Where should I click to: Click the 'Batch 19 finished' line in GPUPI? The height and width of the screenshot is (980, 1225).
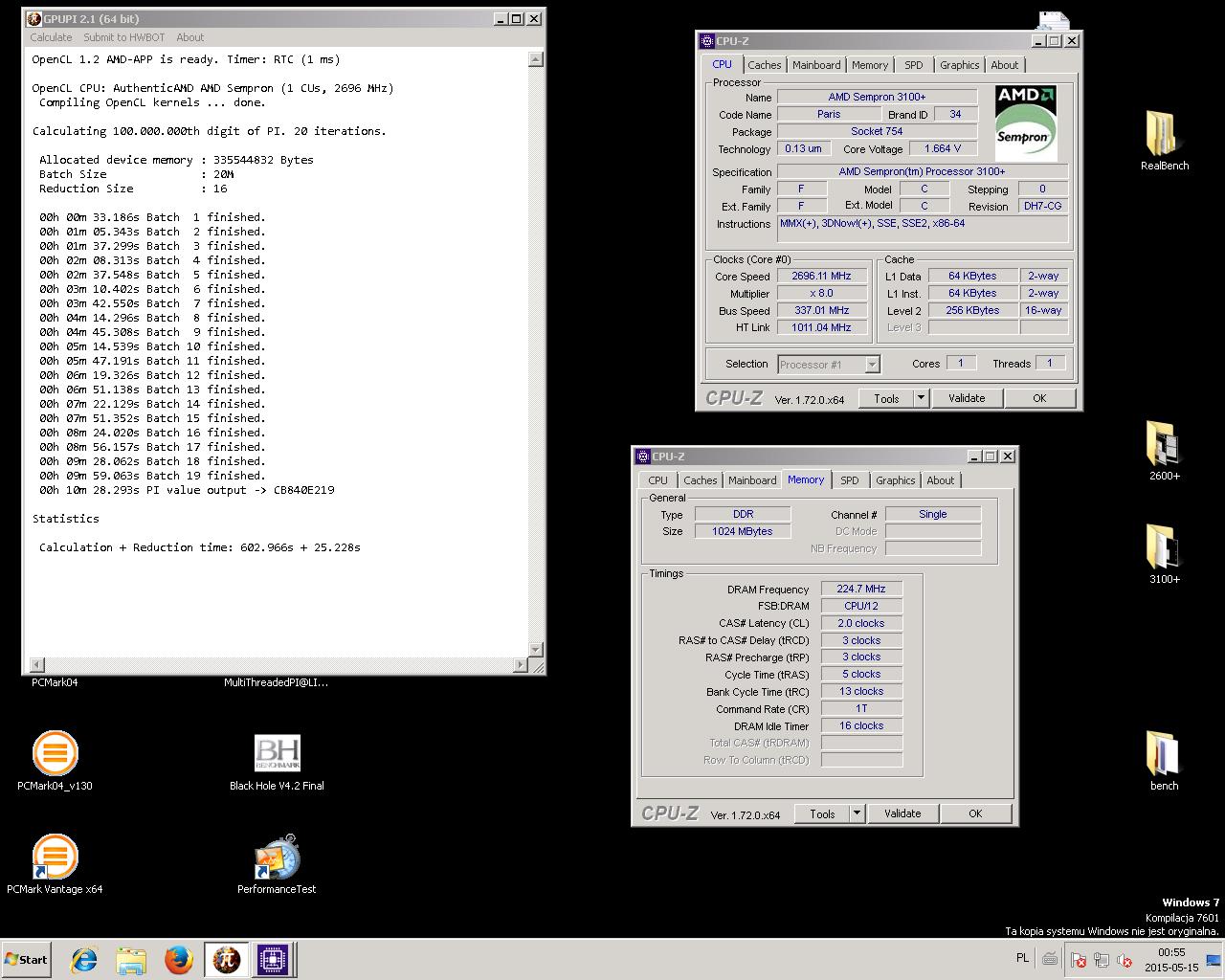point(152,476)
